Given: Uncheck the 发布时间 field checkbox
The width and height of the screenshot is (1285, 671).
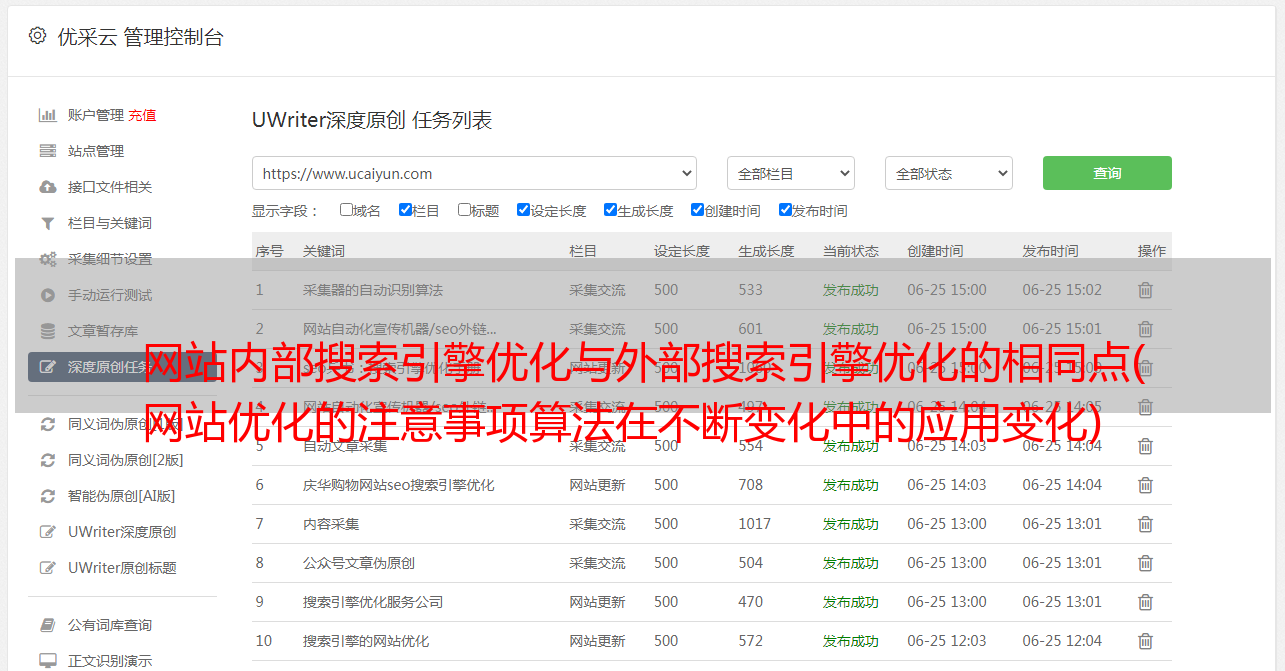Looking at the screenshot, I should pyautogui.click(x=785, y=210).
